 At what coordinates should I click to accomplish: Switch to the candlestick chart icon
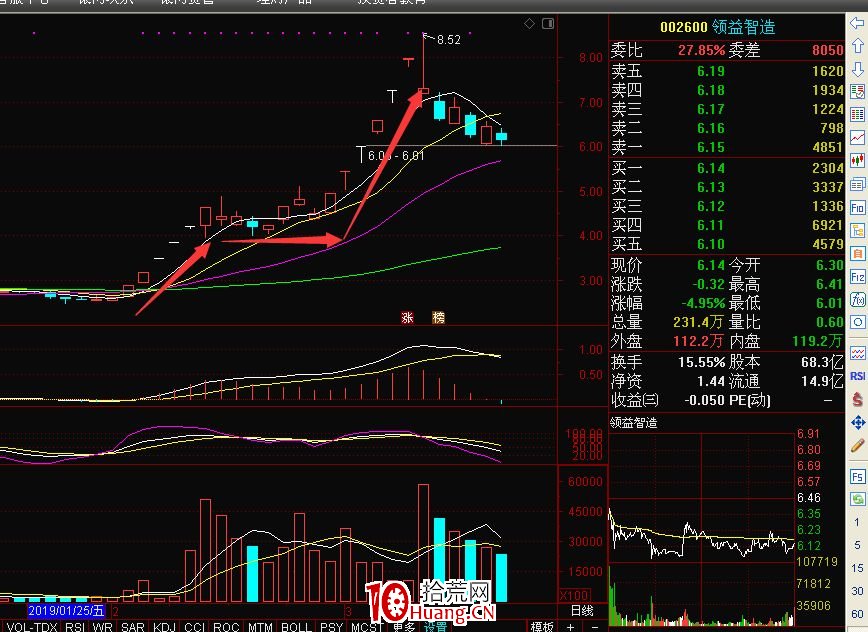point(857,160)
